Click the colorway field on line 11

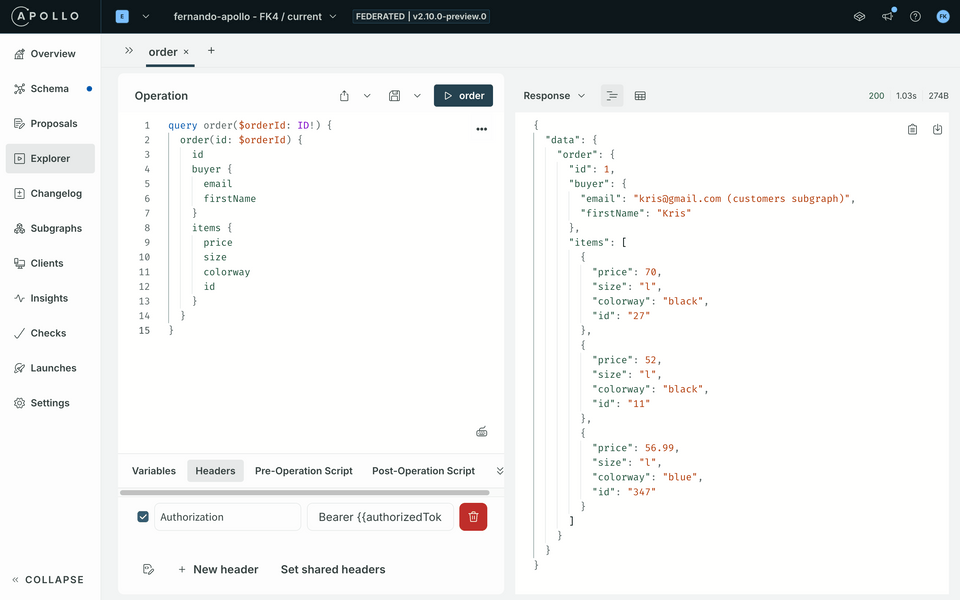227,272
